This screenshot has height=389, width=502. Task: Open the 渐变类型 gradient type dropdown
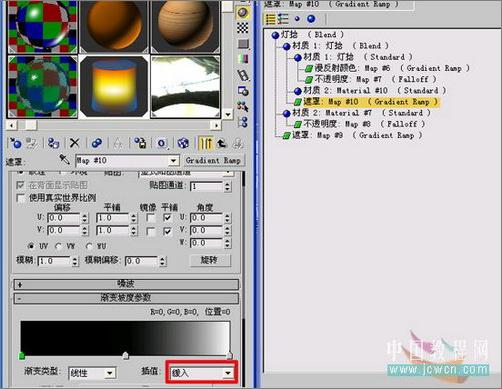tap(92, 373)
